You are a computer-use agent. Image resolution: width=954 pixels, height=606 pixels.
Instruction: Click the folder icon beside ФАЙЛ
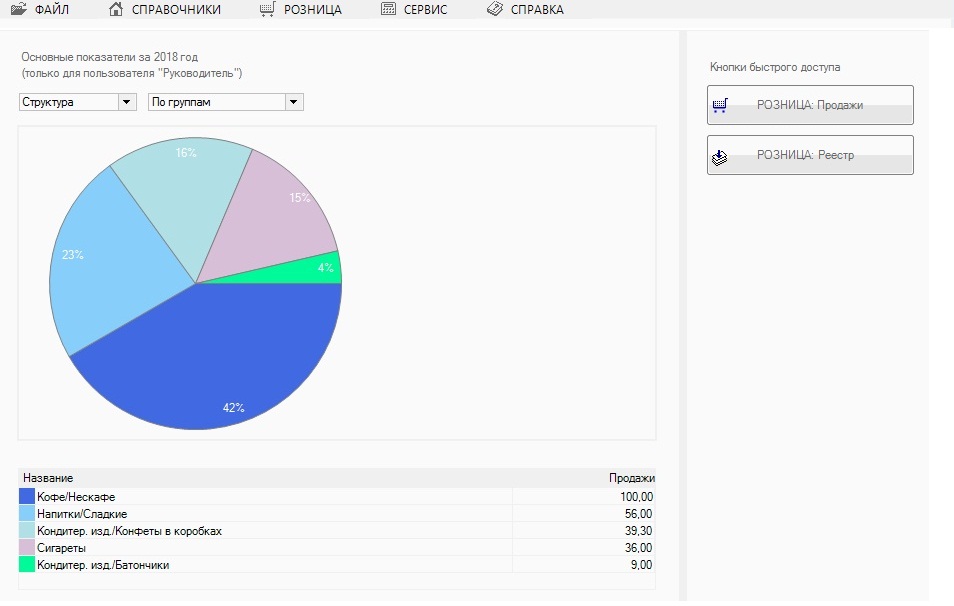pyautogui.click(x=18, y=10)
